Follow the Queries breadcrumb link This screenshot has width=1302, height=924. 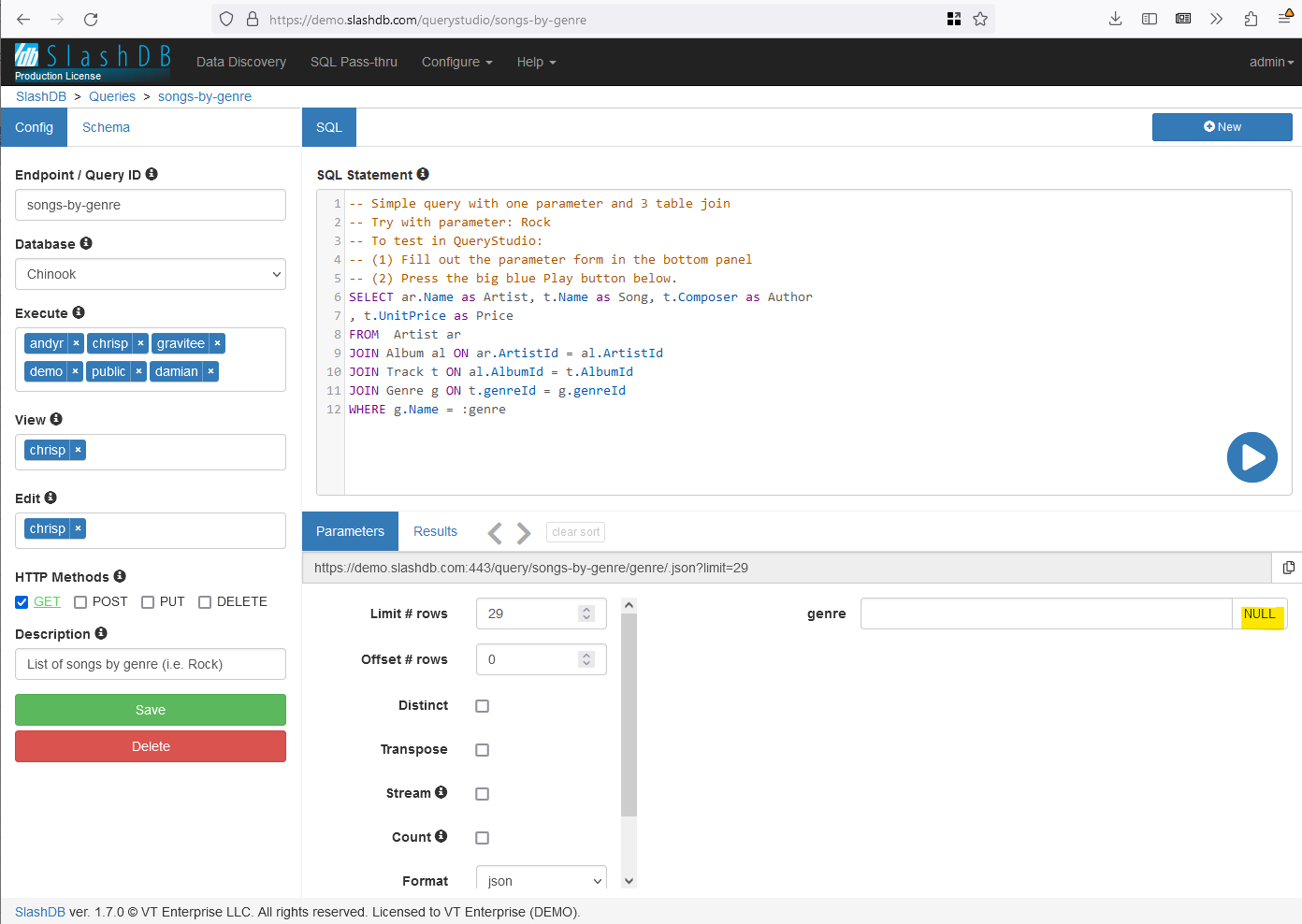click(x=112, y=96)
